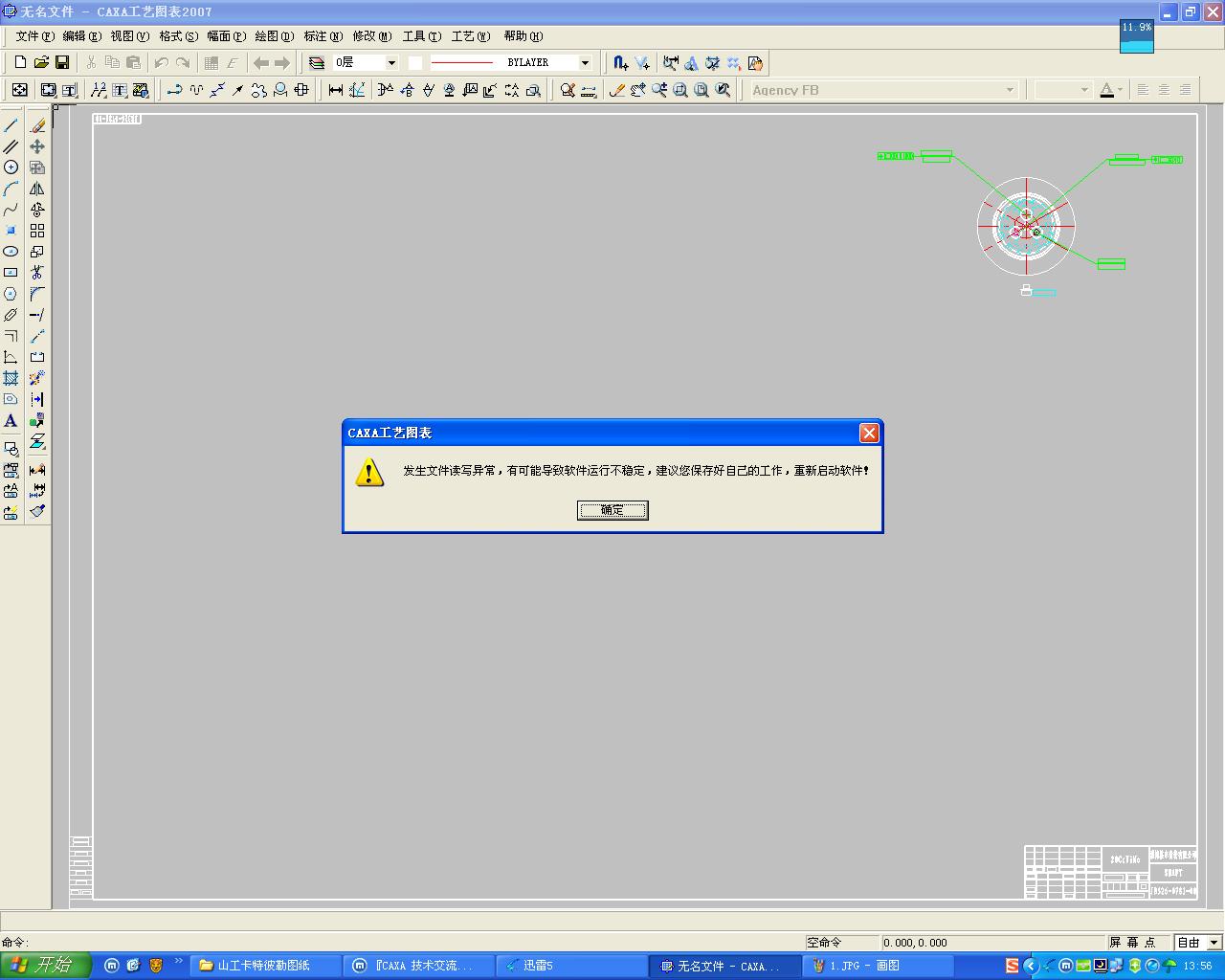
Task: Open a file with the folder icon
Action: click(41, 63)
